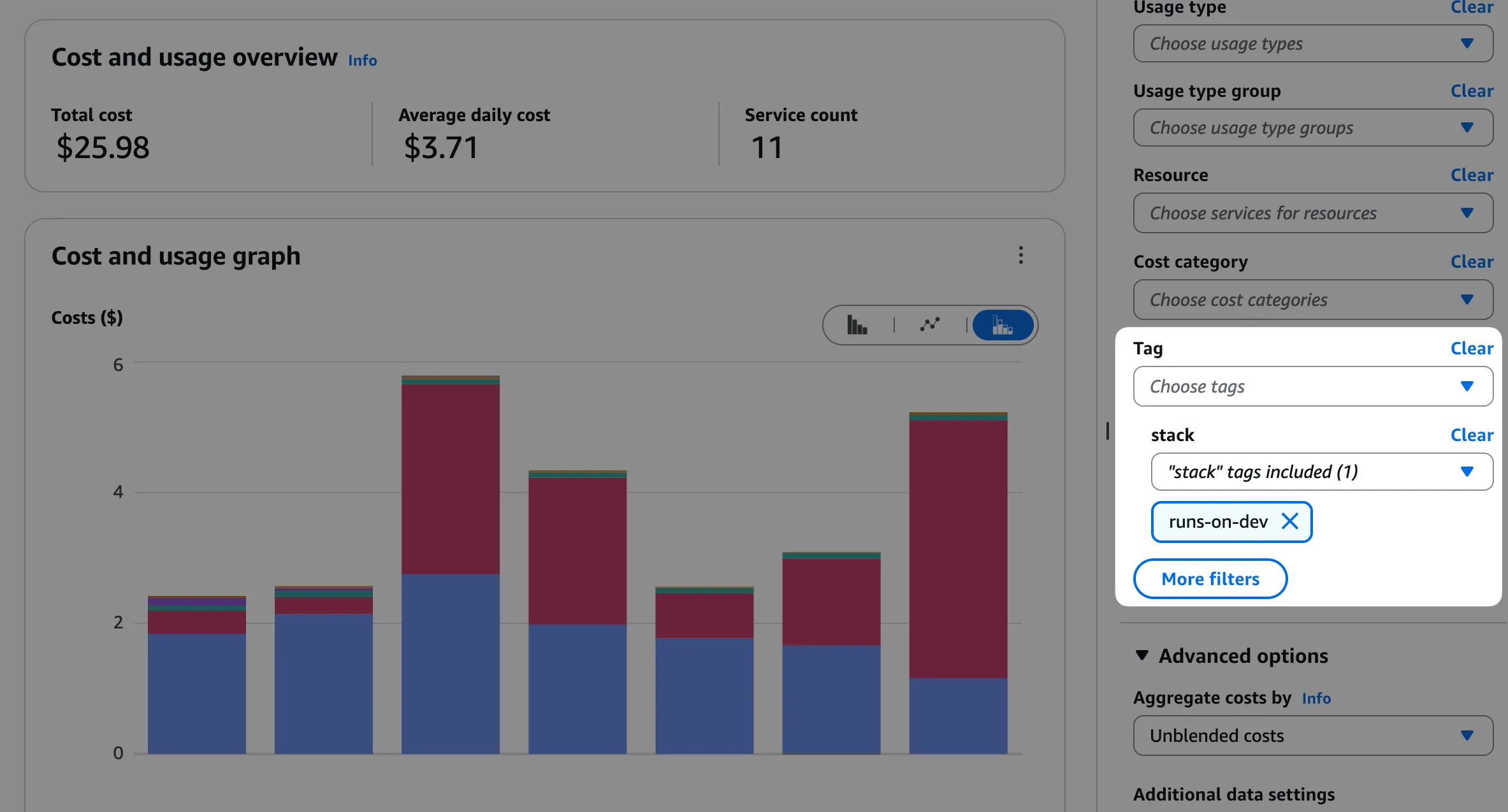Clear the Tag filter
The width and height of the screenshot is (1508, 812).
click(x=1471, y=348)
